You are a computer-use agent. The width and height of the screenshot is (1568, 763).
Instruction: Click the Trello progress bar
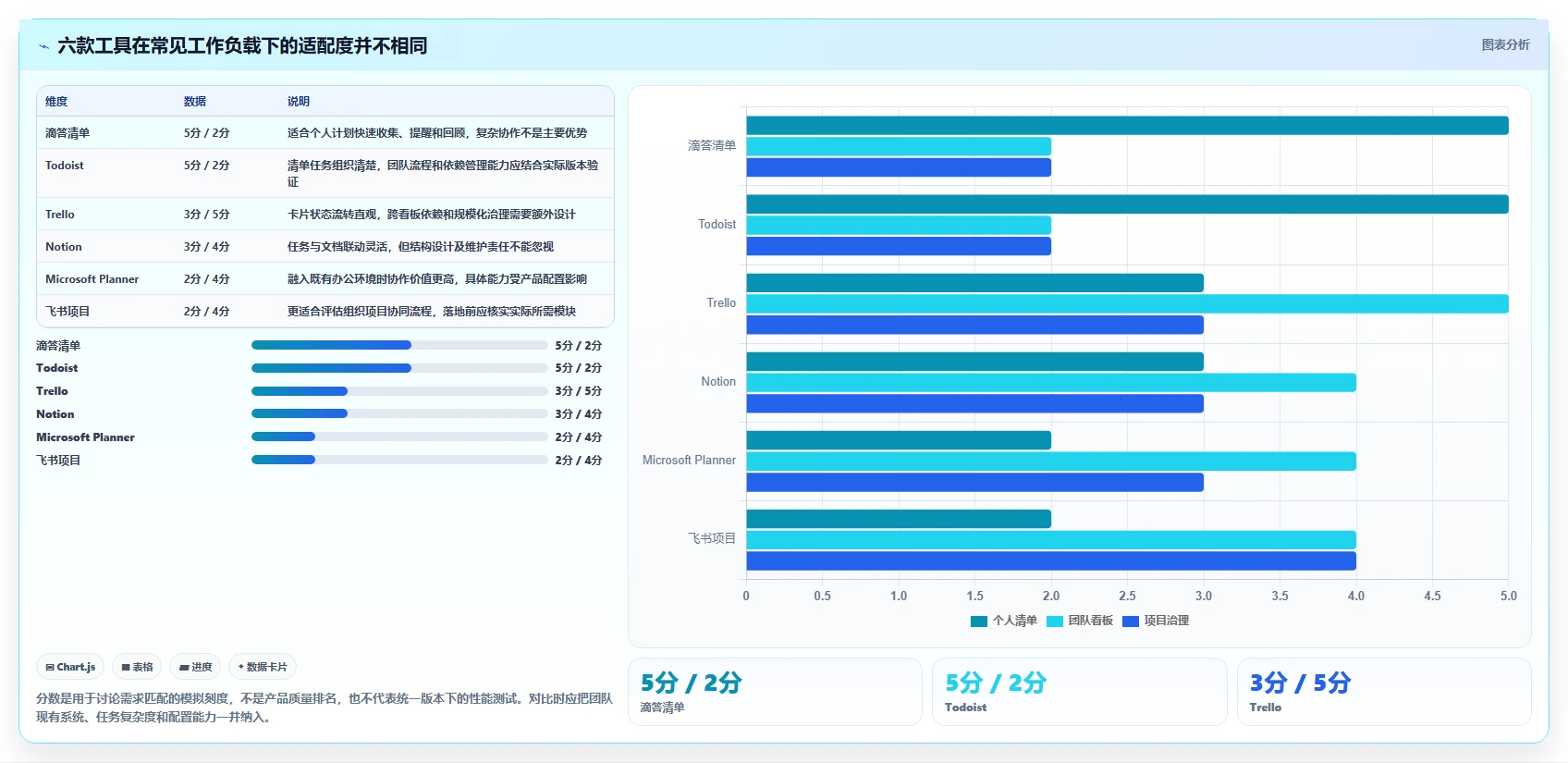(399, 391)
